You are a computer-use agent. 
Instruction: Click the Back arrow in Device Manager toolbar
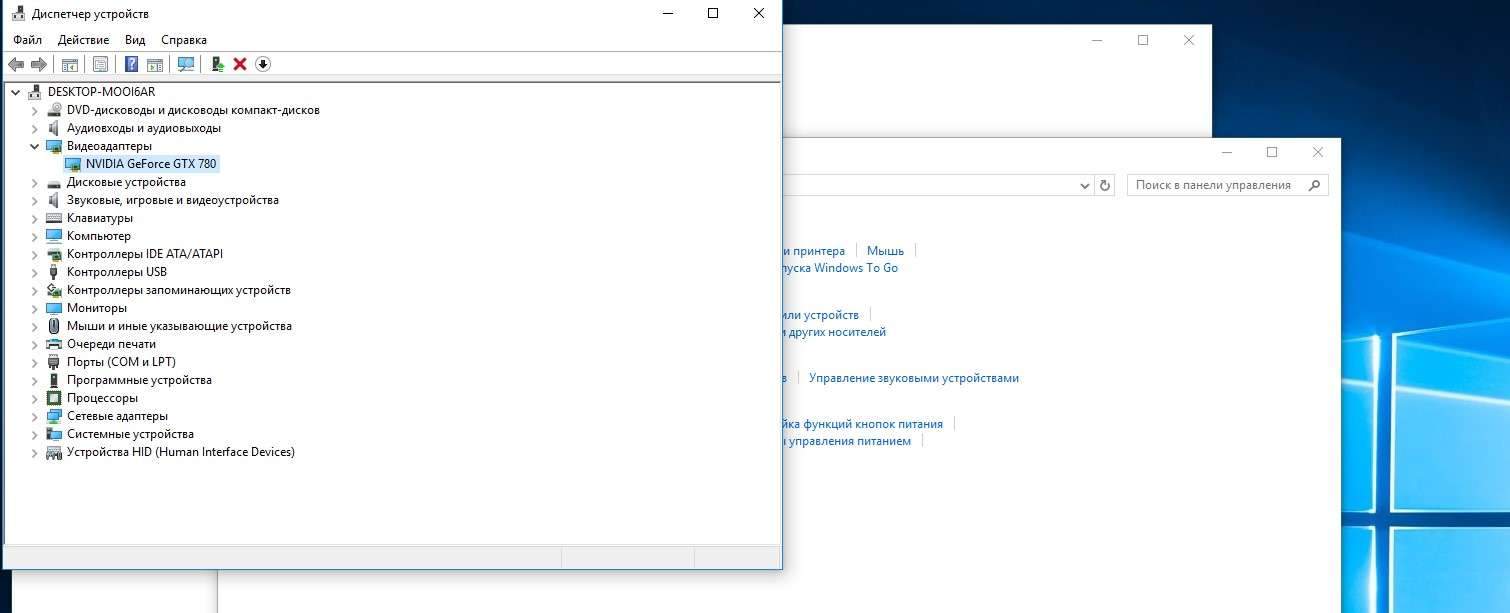pos(16,64)
